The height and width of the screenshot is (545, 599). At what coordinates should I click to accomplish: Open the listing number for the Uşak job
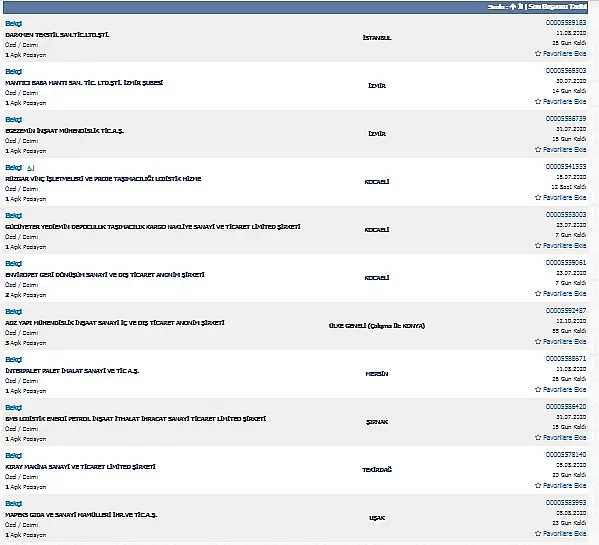[x=566, y=503]
